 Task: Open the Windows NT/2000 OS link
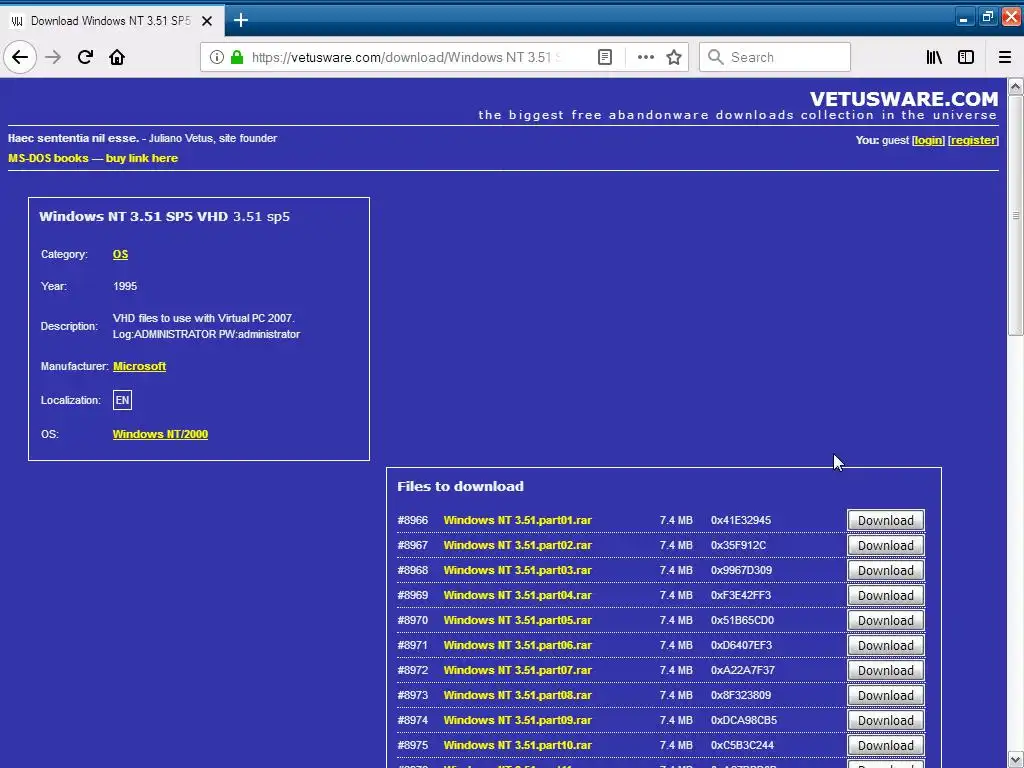tap(160, 434)
